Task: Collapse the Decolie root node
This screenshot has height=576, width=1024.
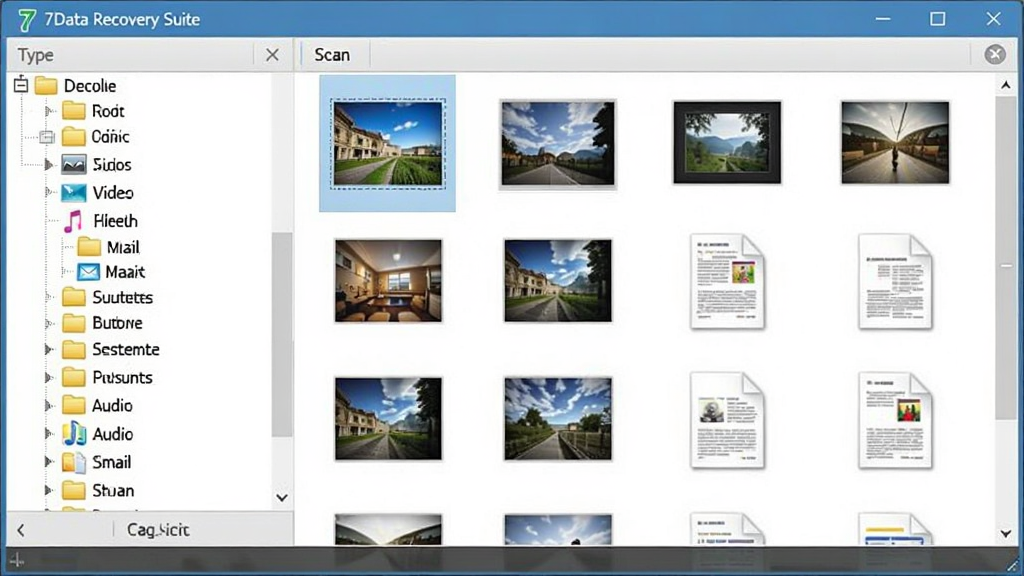Action: pos(21,85)
